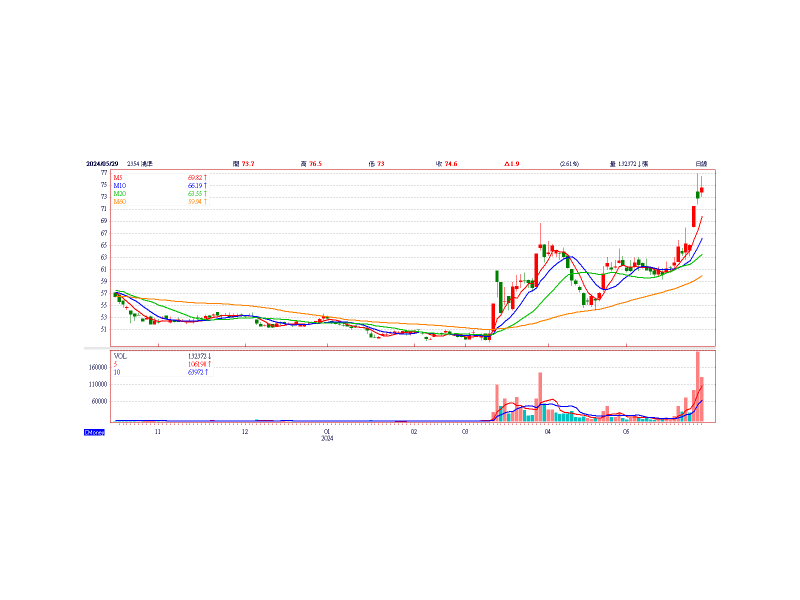The image size is (800, 600).
Task: Click the closing price 74.6 value
Action: pos(449,163)
